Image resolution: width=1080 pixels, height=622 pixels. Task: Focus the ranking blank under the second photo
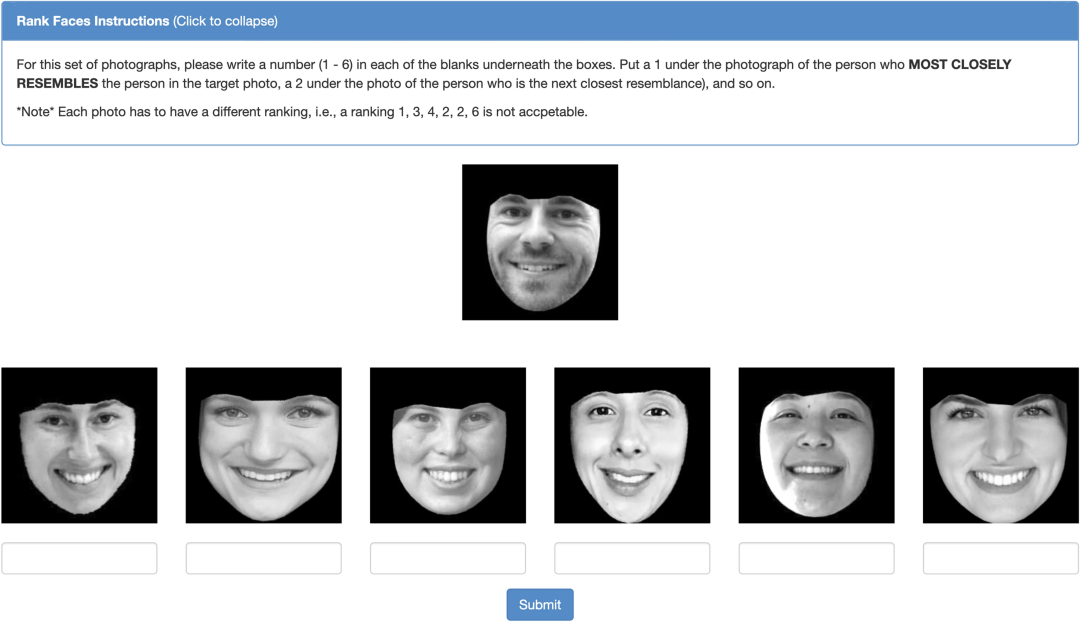(264, 558)
